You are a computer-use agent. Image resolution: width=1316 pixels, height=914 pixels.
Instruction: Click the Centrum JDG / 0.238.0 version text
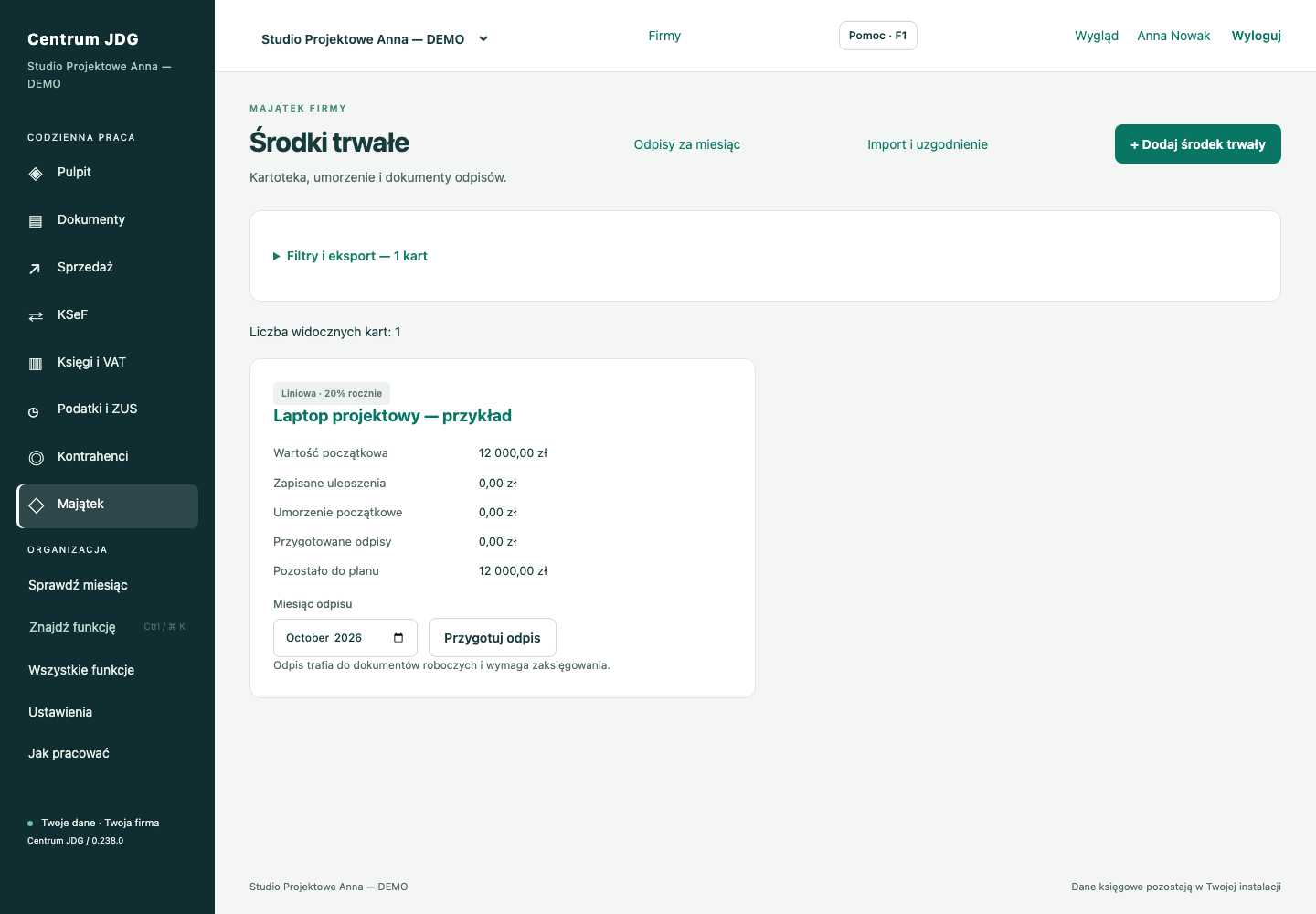tap(75, 841)
